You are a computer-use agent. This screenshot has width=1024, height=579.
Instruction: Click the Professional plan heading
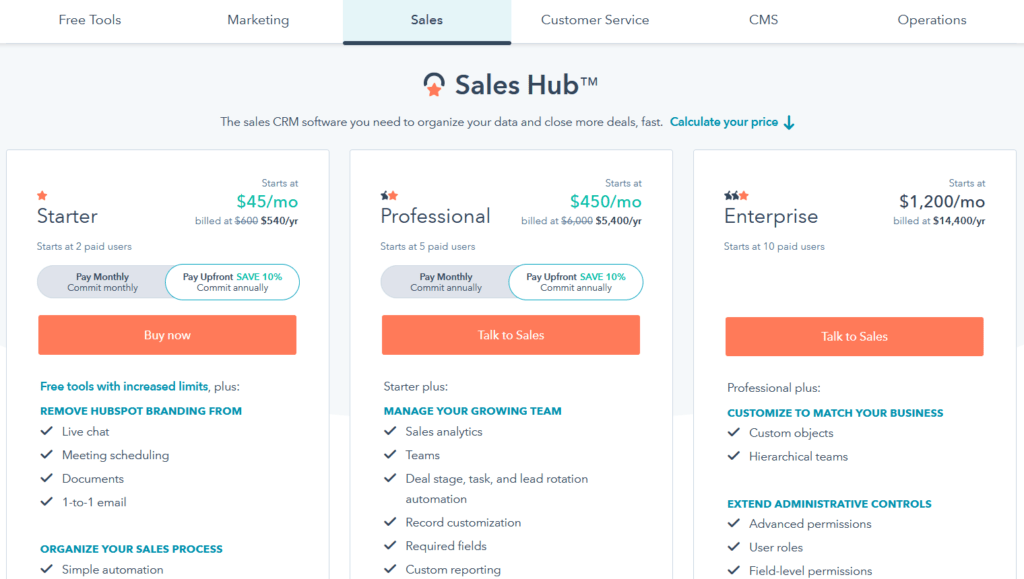click(436, 216)
